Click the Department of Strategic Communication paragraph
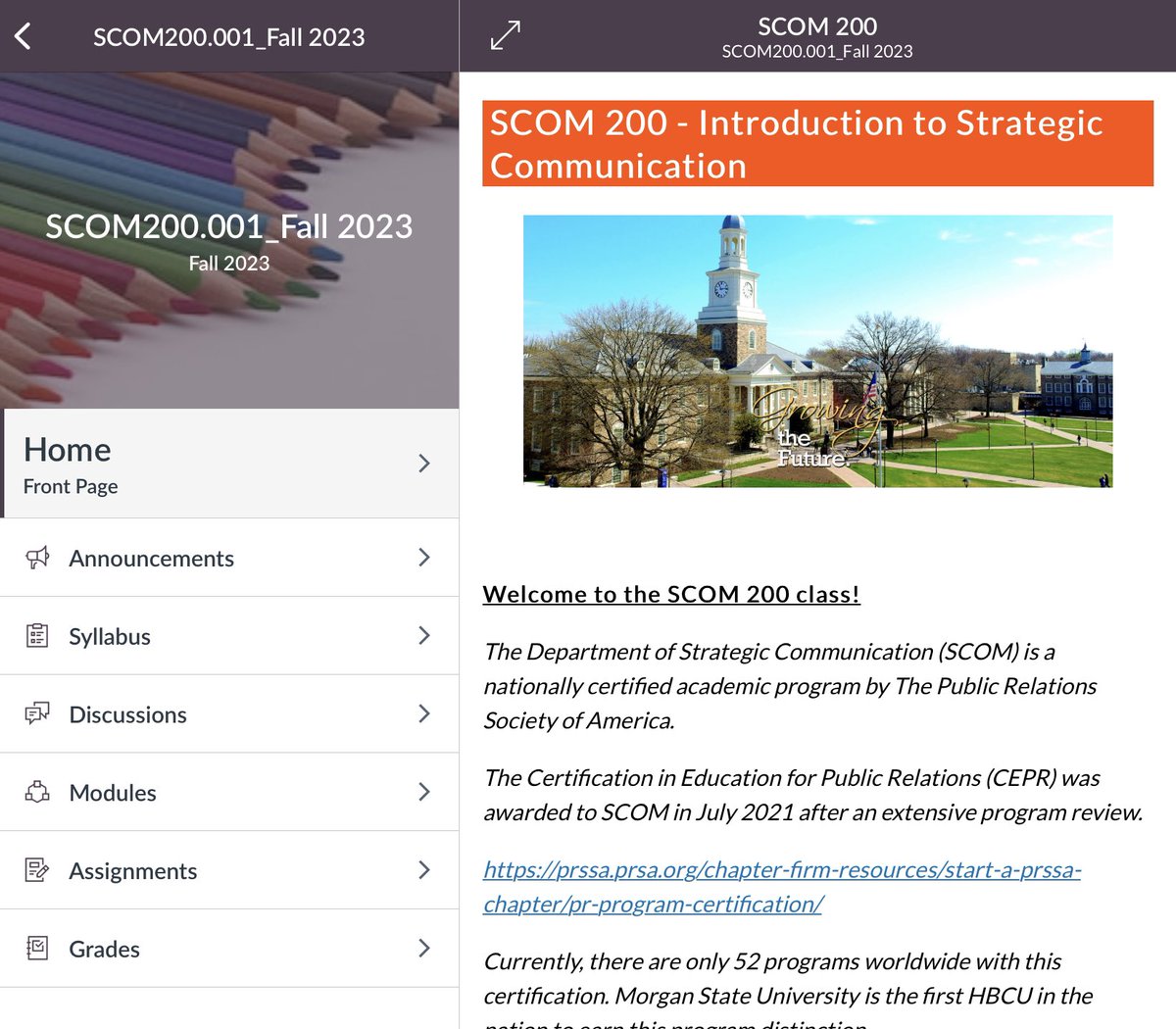This screenshot has width=1176, height=1029. pyautogui.click(x=790, y=686)
